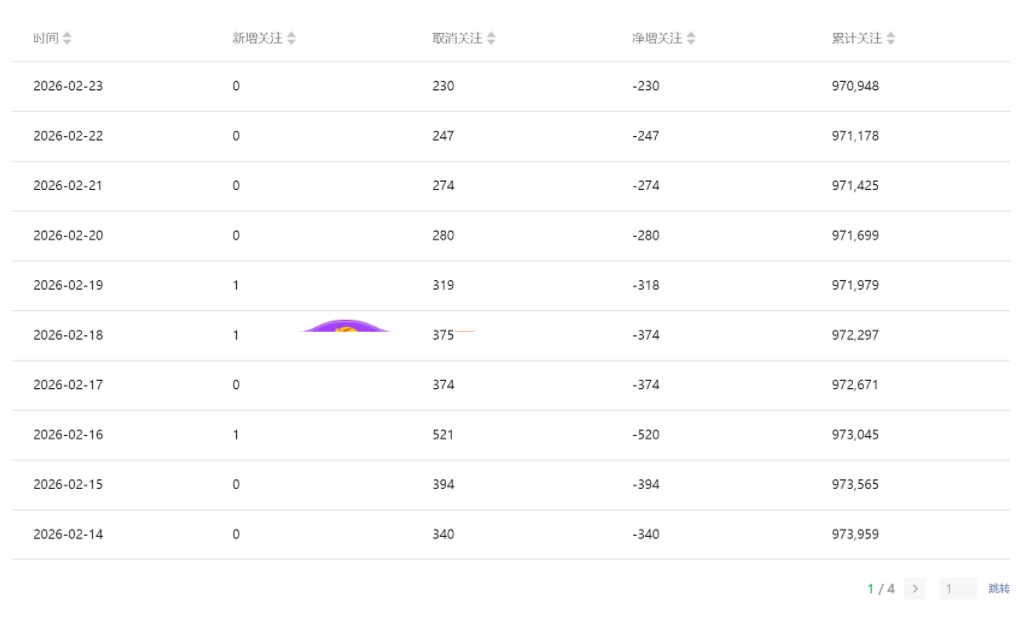Click the 跳转 jump link
Viewport: 1021px width, 626px height.
pos(998,589)
